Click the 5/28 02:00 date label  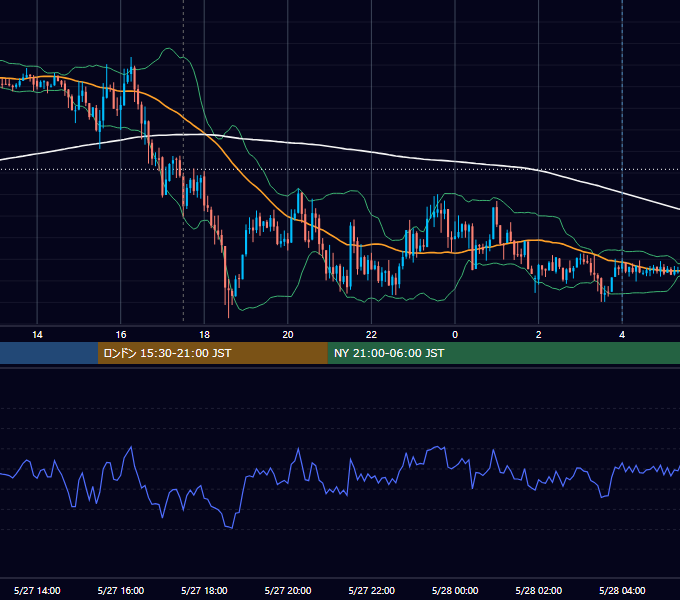coord(539,590)
